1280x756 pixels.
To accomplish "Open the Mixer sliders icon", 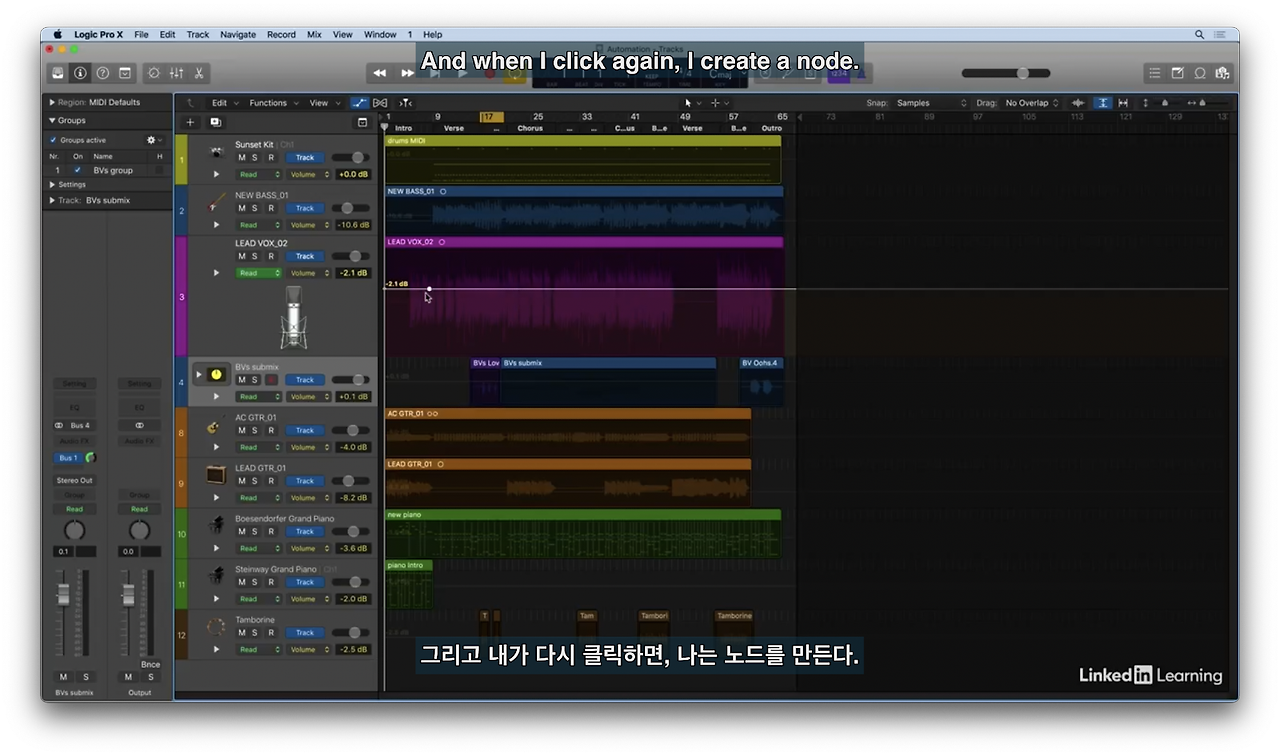I will click(x=176, y=73).
